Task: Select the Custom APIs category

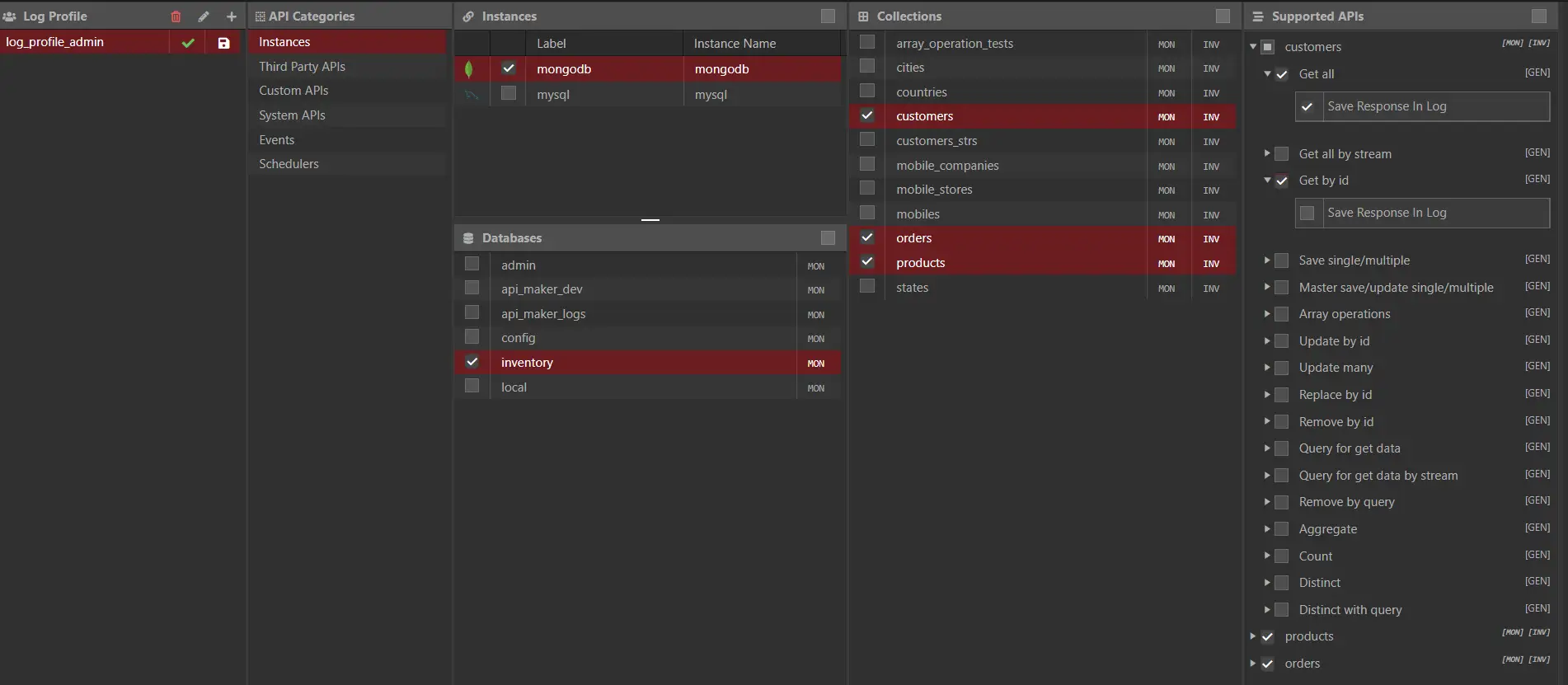Action: pyautogui.click(x=347, y=91)
